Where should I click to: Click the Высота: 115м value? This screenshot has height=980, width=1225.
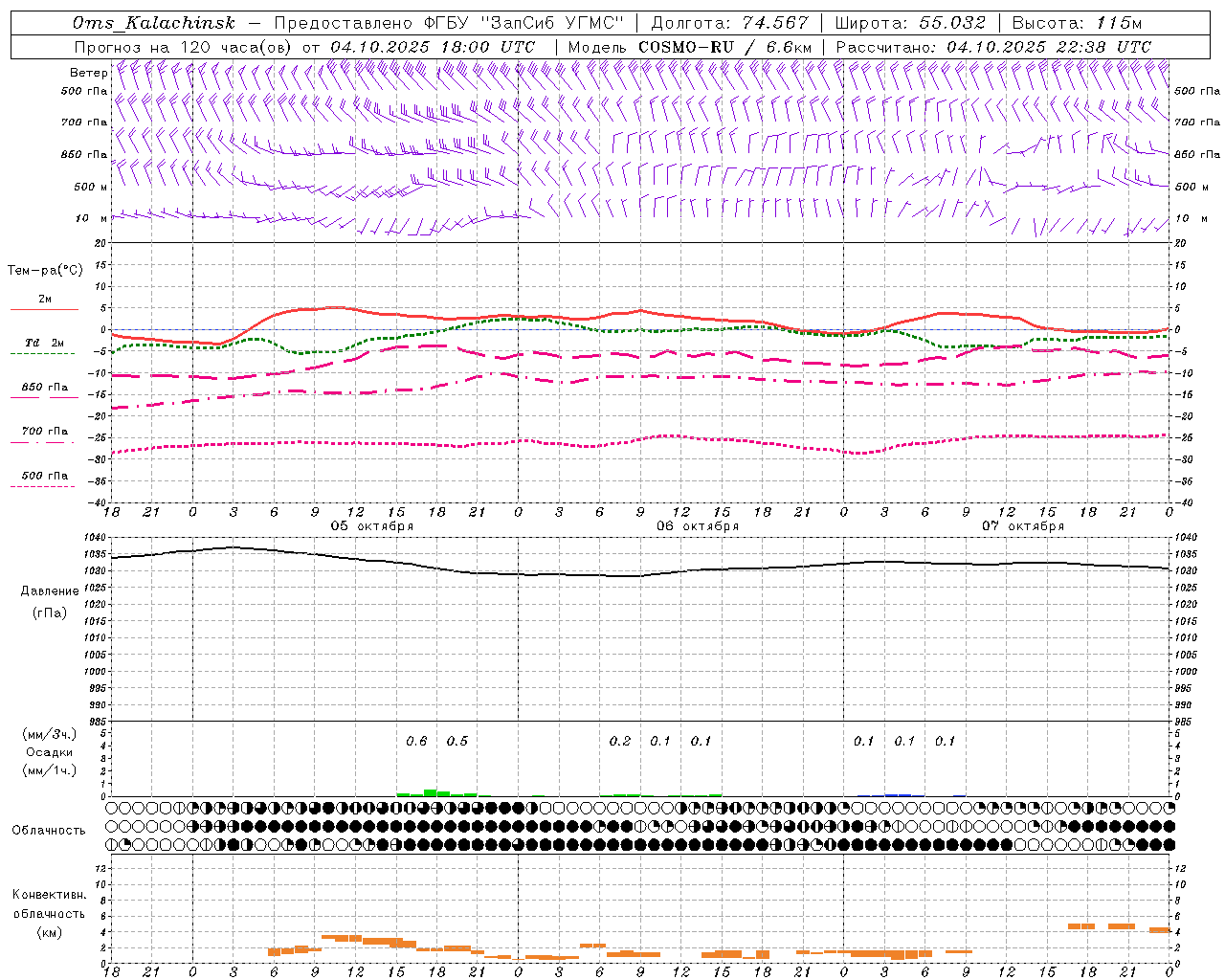(x=1077, y=23)
